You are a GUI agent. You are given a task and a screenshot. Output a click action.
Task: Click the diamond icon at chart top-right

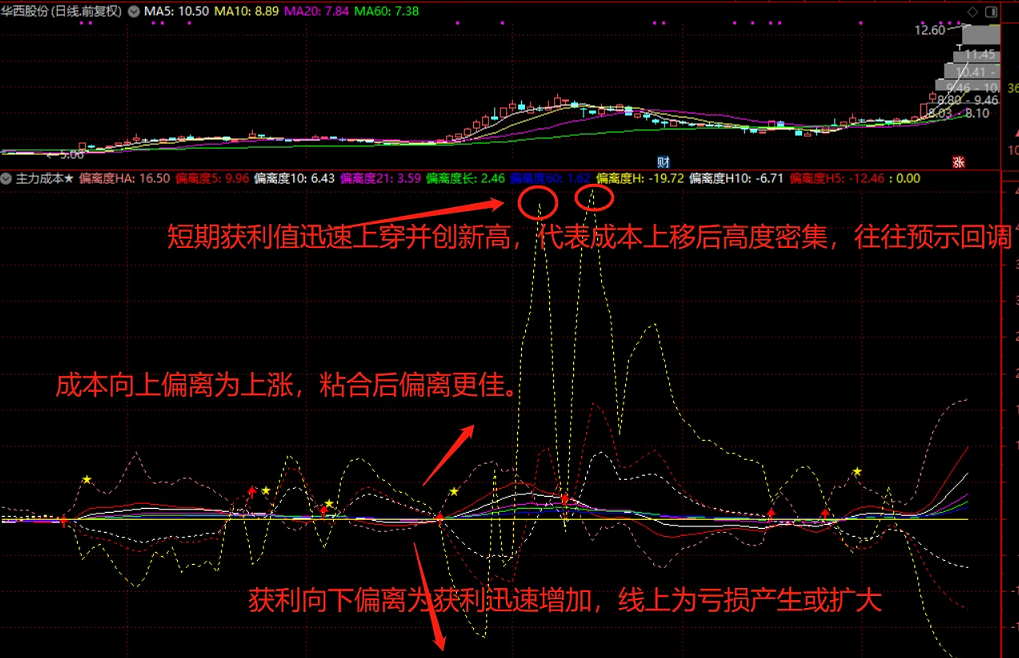[972, 12]
